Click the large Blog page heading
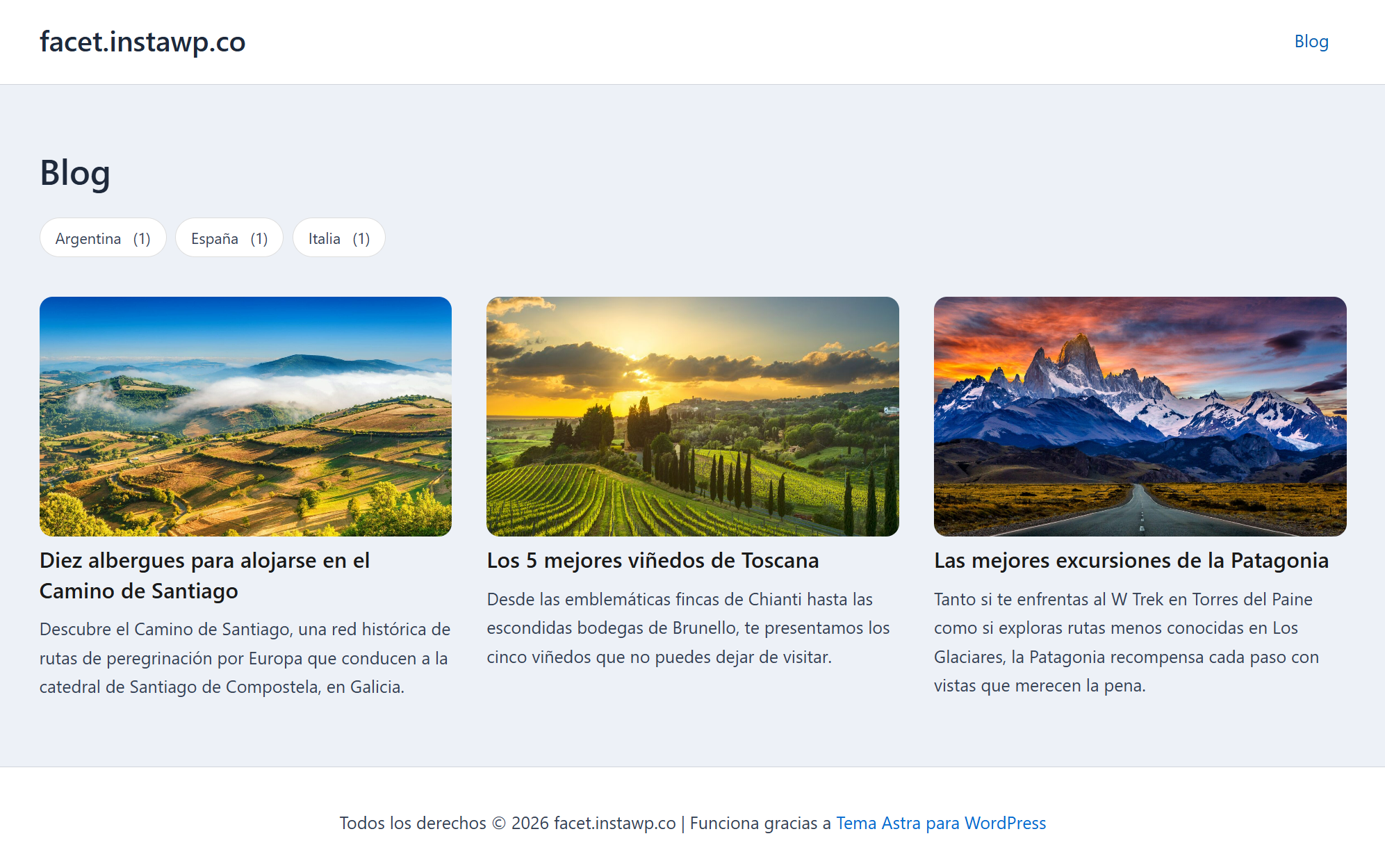Screen dimensions: 1385x868 point(75,173)
